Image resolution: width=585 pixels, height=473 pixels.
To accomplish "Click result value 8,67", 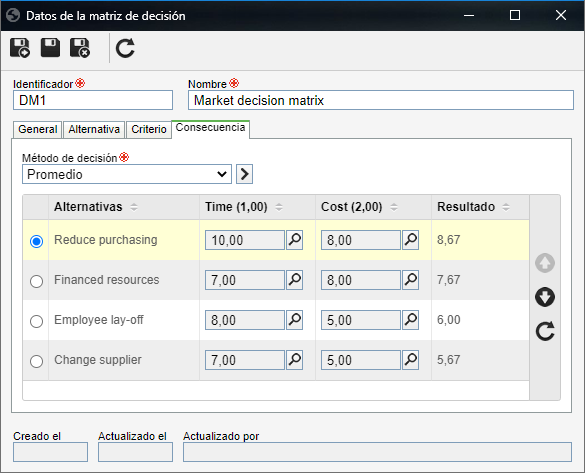I will pos(448,240).
